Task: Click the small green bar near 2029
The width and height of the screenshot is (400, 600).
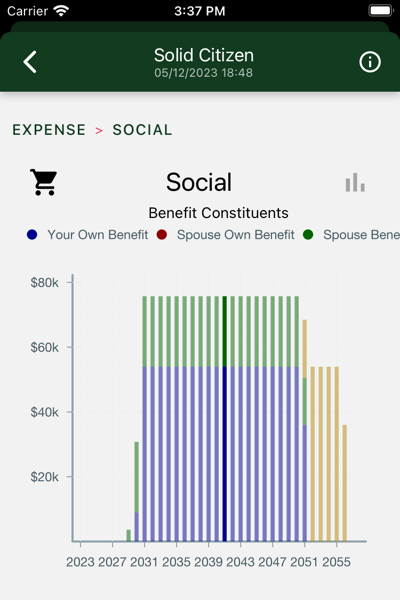Action: click(x=129, y=536)
